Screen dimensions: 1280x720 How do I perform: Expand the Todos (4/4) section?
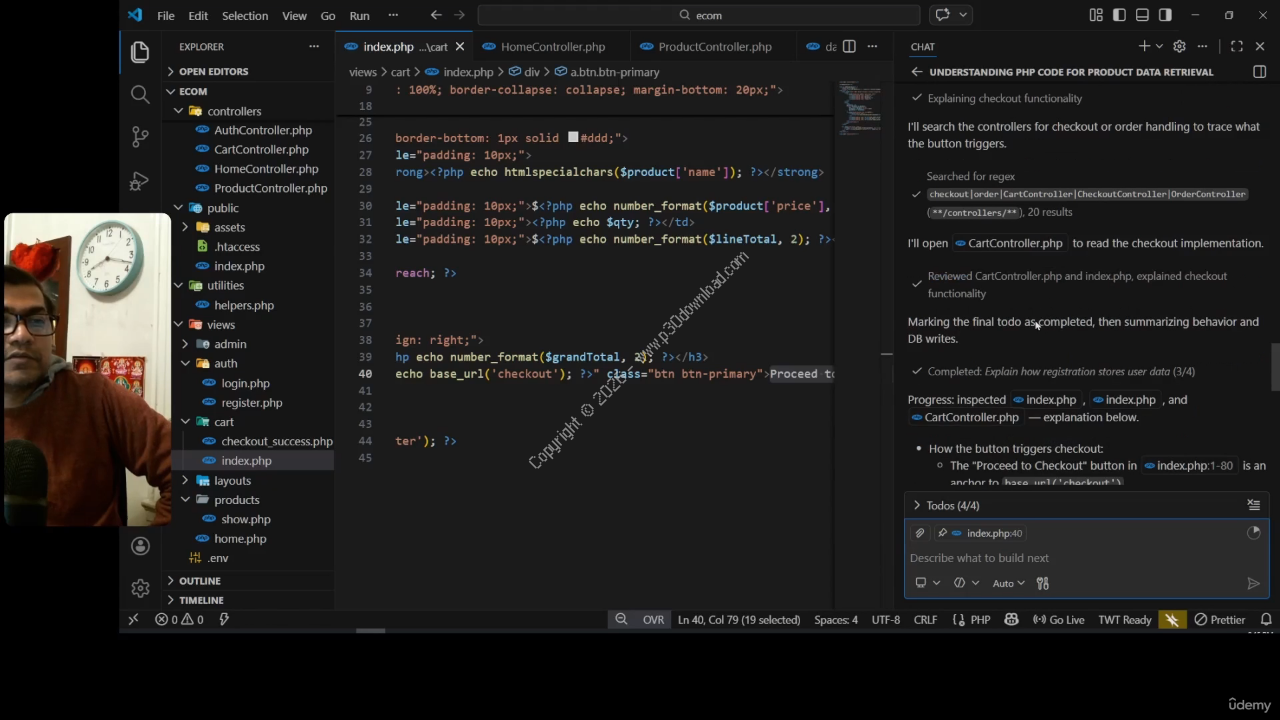(x=944, y=505)
